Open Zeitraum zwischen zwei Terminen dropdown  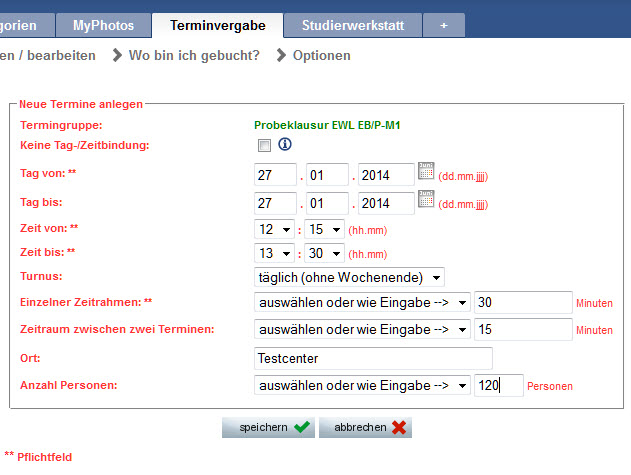click(362, 329)
